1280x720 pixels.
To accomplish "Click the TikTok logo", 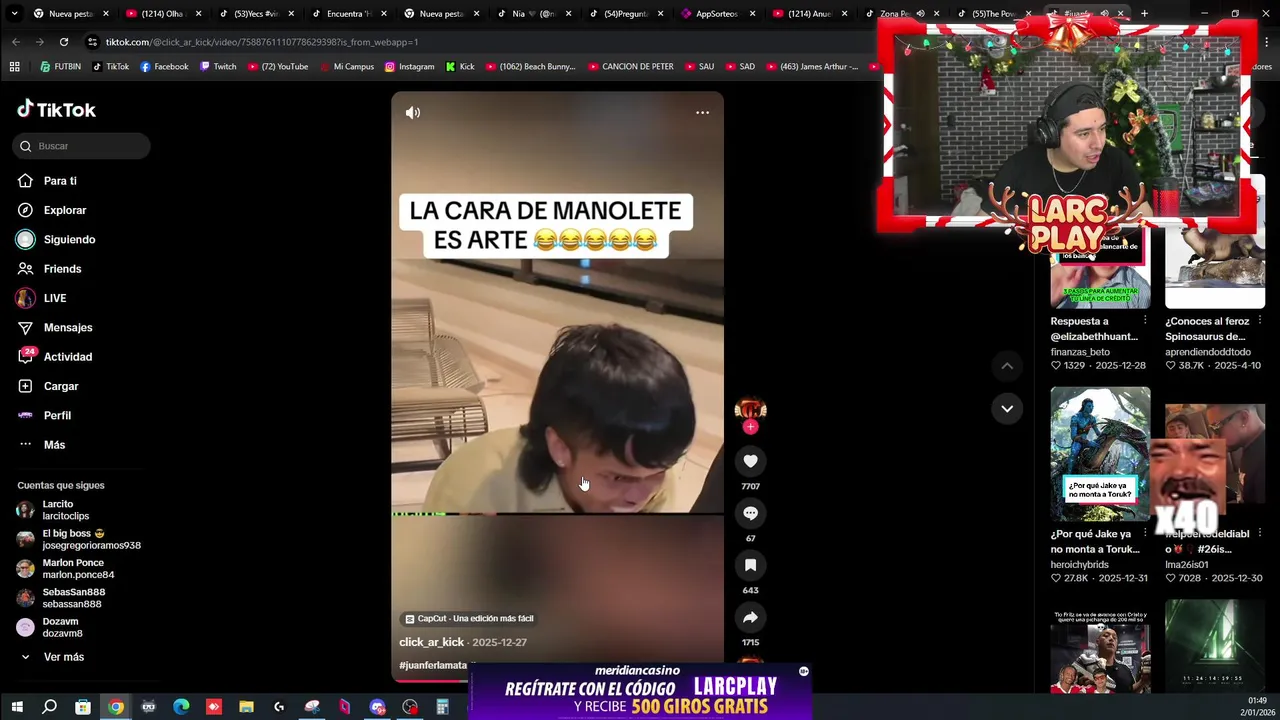I will tap(57, 109).
